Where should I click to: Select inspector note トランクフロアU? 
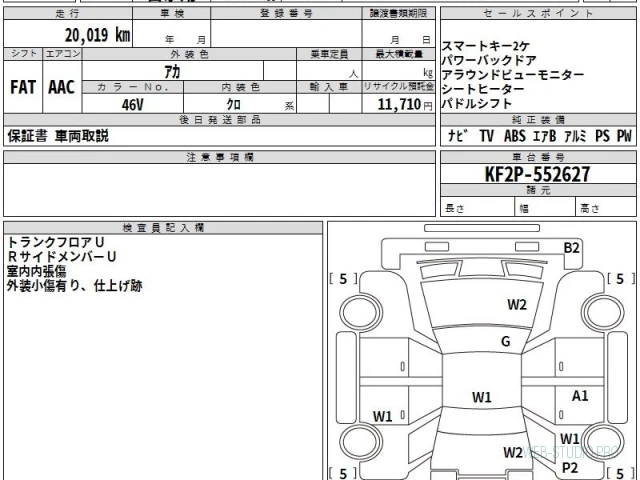coord(56,242)
